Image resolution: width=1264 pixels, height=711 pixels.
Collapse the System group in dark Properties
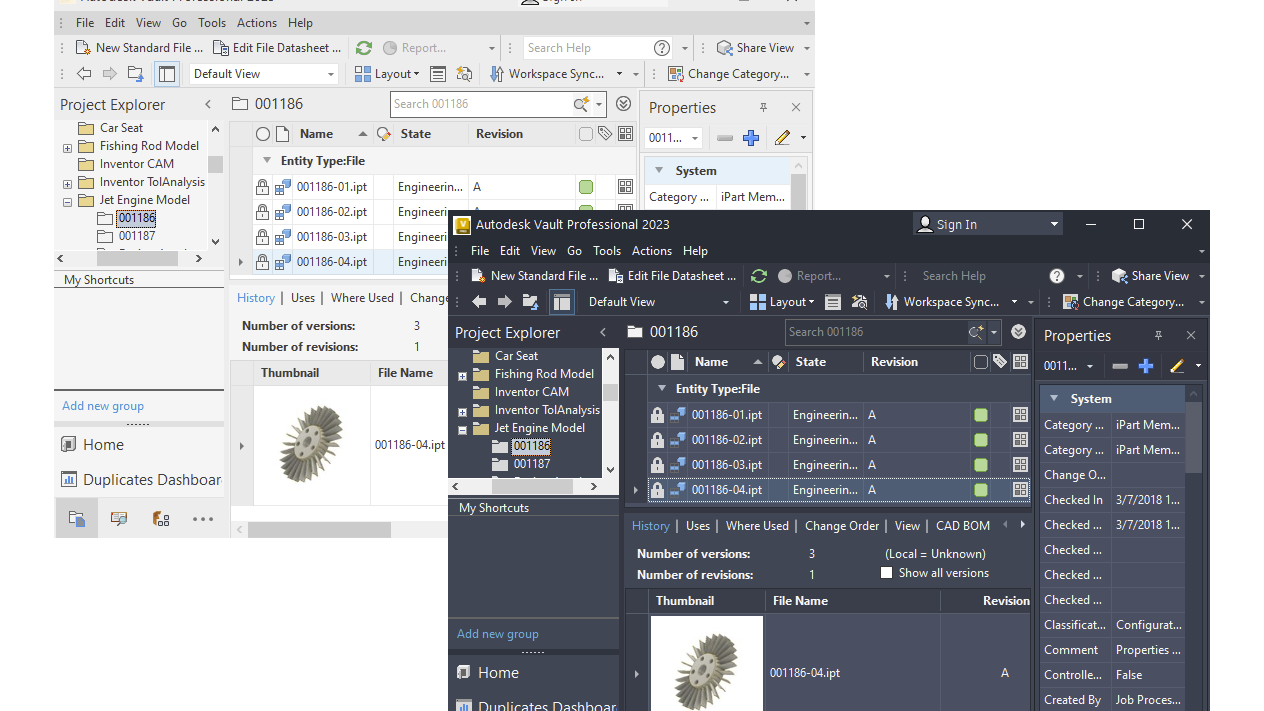click(1054, 398)
